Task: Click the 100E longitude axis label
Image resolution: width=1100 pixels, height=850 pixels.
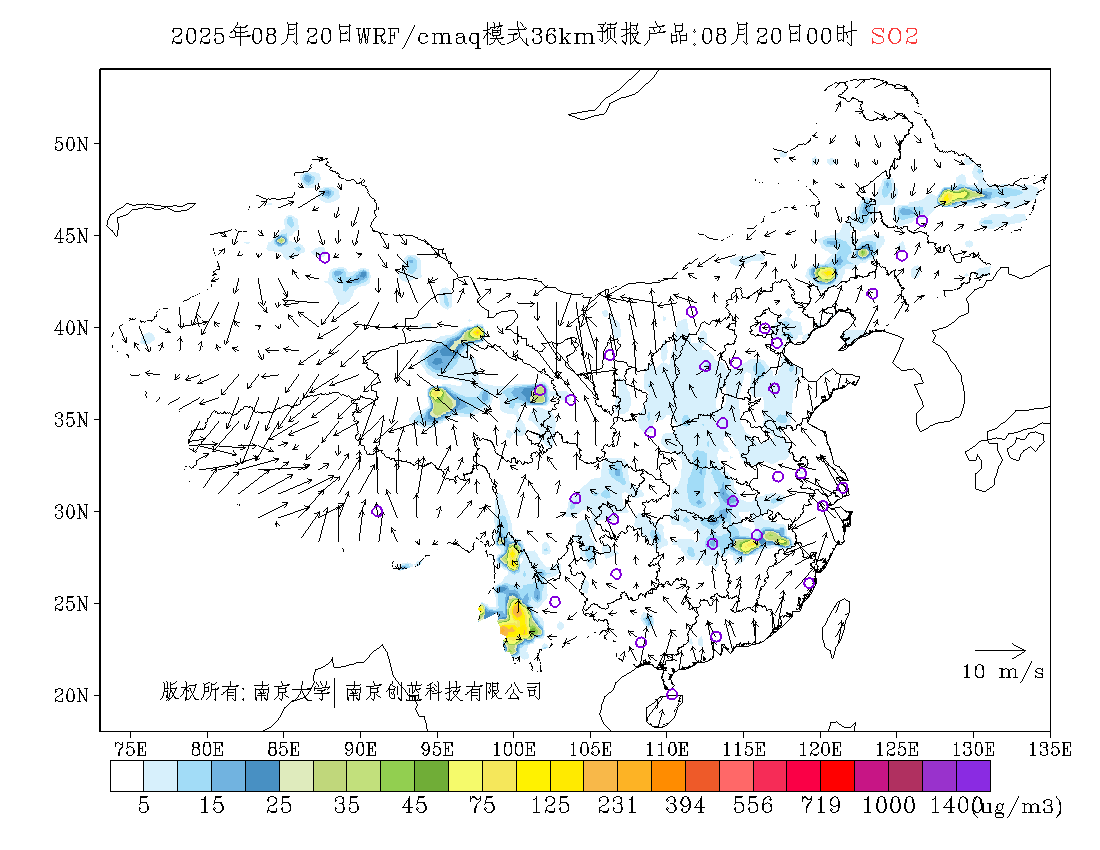Action: coord(514,749)
